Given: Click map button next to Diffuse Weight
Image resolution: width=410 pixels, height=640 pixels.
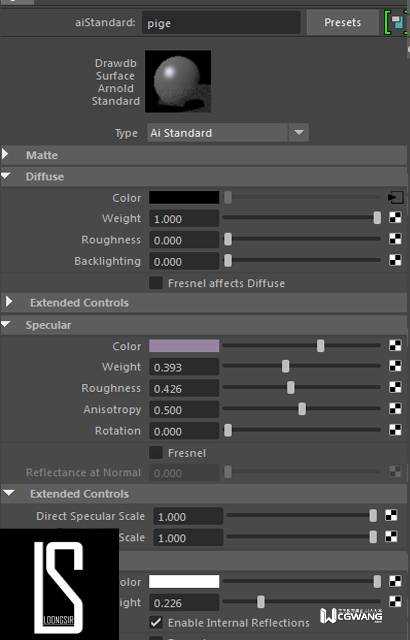Looking at the screenshot, I should (395, 218).
